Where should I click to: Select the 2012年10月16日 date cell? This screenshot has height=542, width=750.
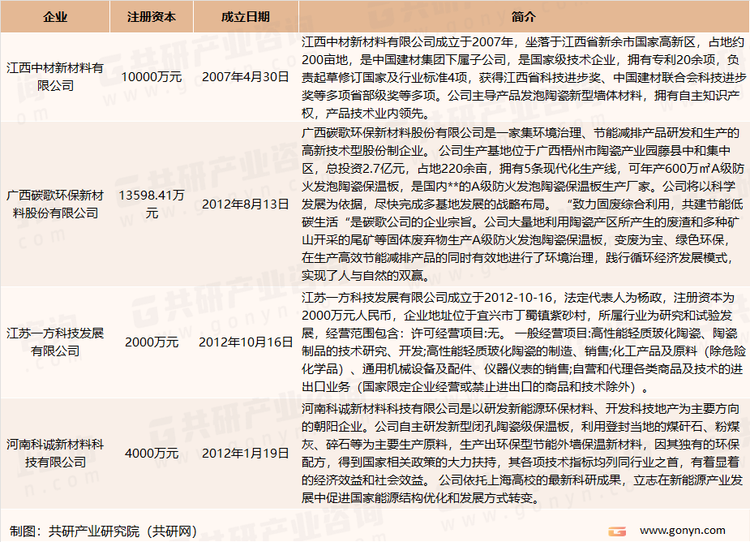[245, 342]
